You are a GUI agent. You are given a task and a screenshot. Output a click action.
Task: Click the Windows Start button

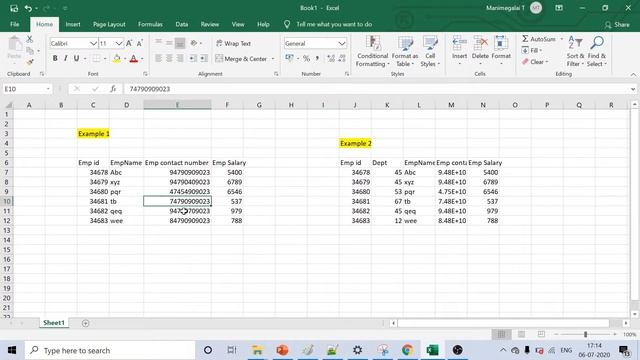pyautogui.click(x=12, y=350)
